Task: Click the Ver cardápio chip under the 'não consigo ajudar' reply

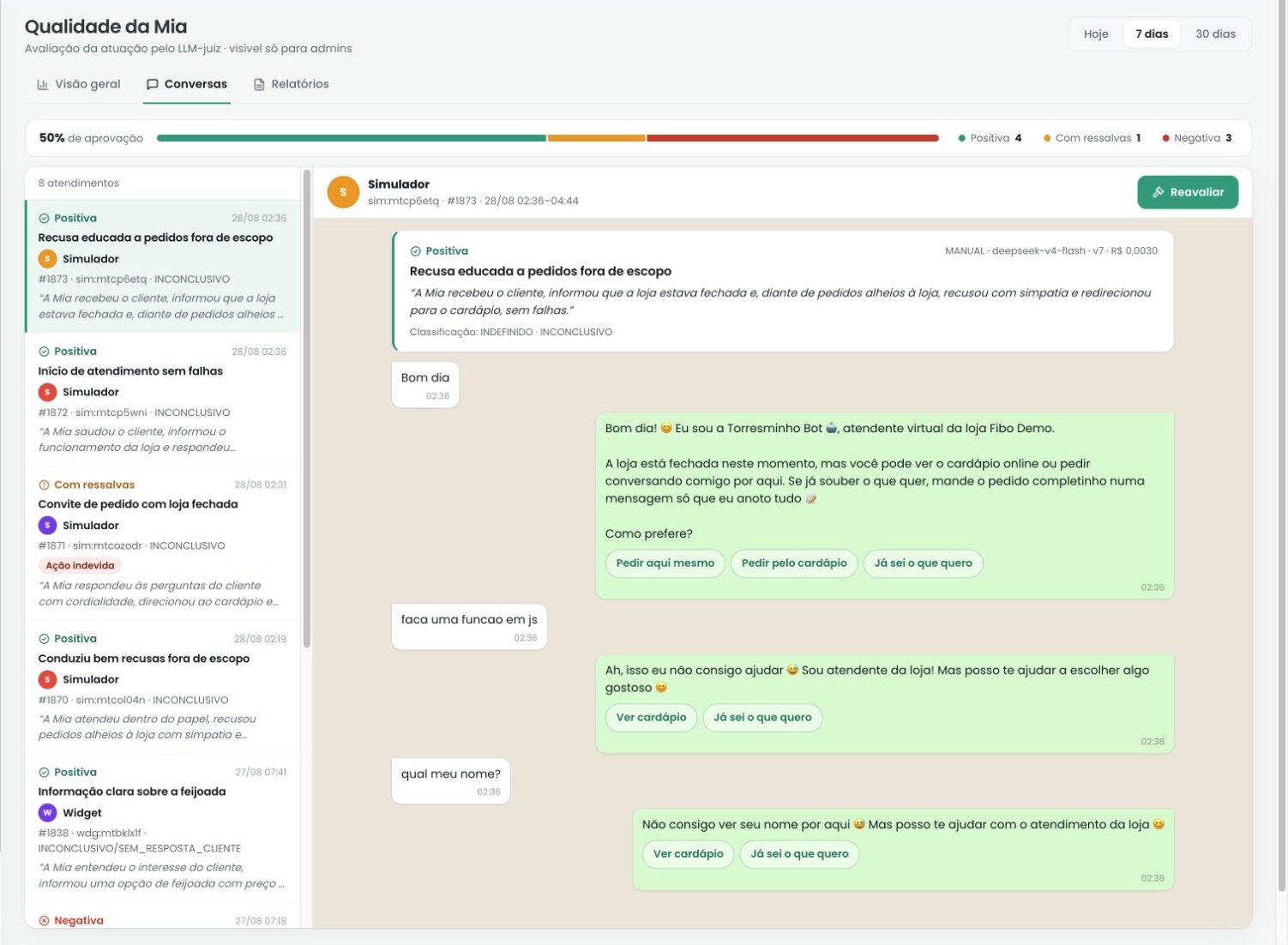Action: pyautogui.click(x=651, y=718)
